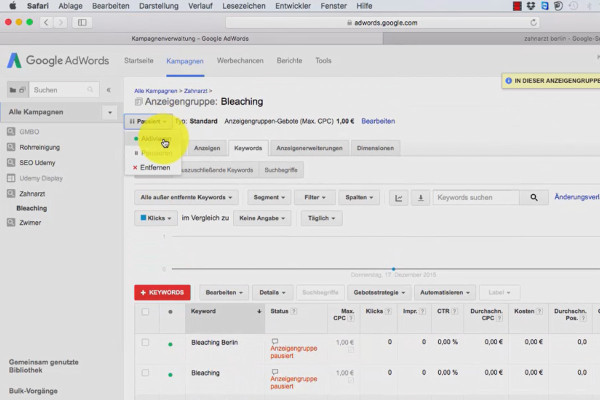The width and height of the screenshot is (600, 400).
Task: Open the Gebotsstrategie dropdown
Action: 379,292
